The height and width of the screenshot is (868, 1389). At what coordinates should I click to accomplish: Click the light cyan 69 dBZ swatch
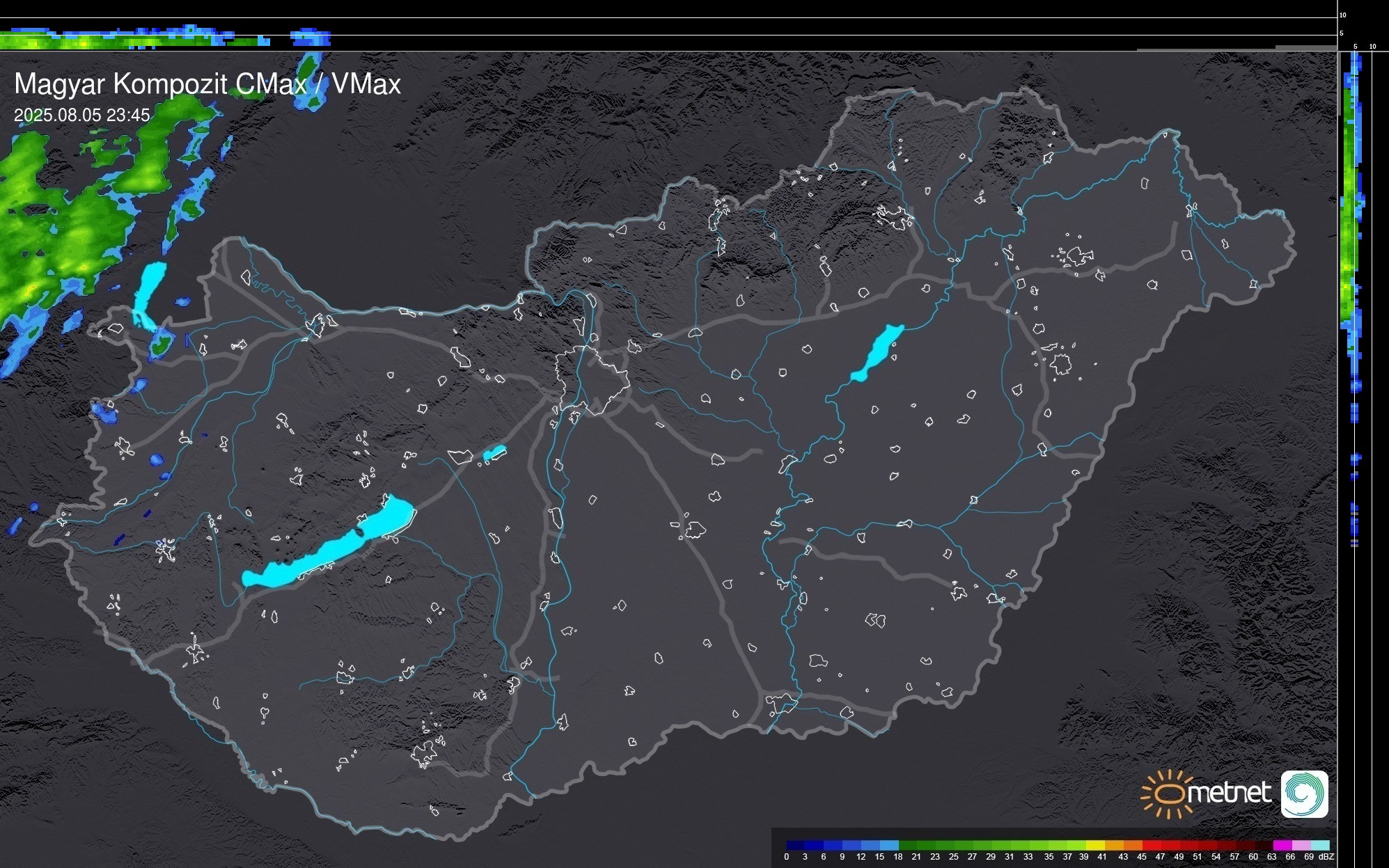coord(1319,845)
